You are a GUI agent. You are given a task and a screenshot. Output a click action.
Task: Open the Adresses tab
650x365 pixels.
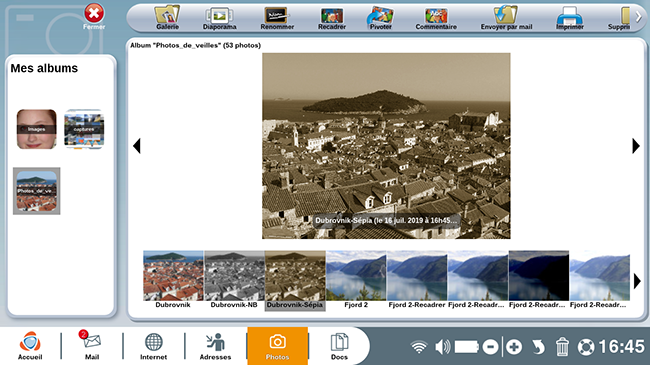click(215, 345)
